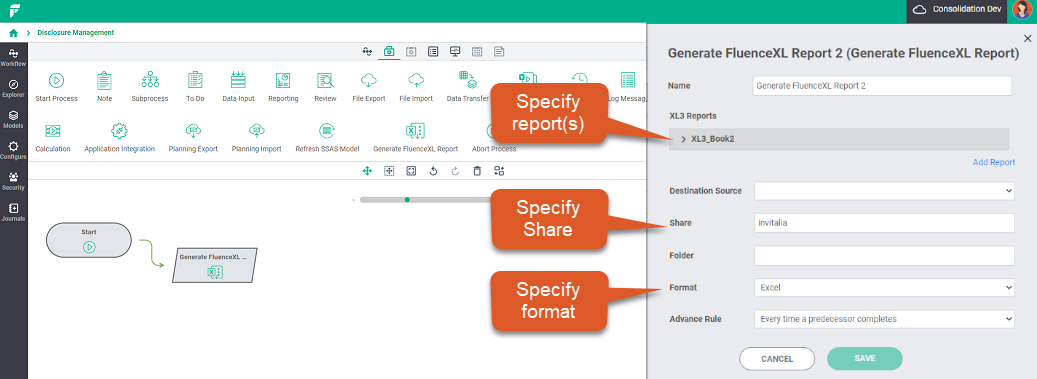Select the Application Integration activity icon

tap(119, 130)
